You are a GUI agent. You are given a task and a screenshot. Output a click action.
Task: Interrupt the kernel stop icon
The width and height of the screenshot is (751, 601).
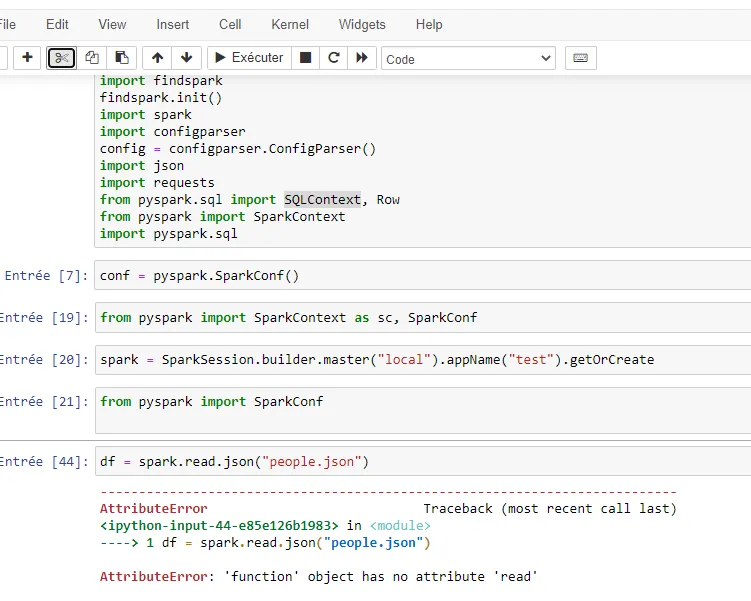tap(305, 58)
